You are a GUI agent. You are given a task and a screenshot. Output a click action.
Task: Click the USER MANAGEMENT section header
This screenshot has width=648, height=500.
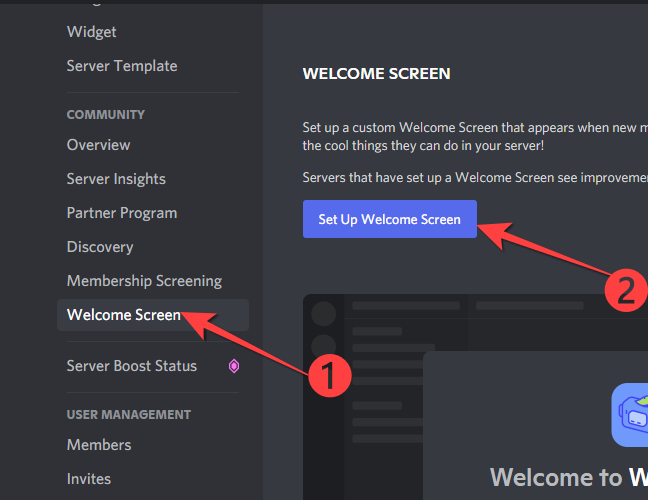pos(129,415)
